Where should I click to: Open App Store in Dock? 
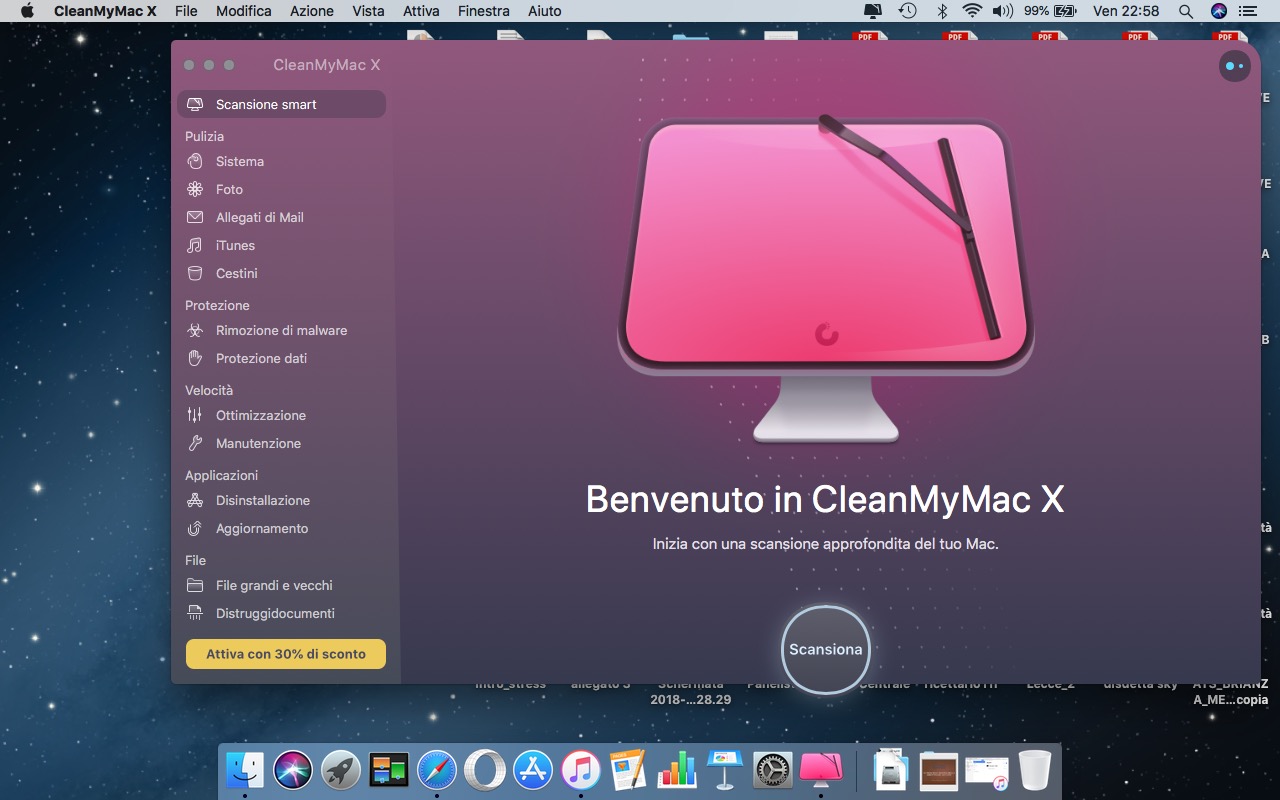point(533,770)
